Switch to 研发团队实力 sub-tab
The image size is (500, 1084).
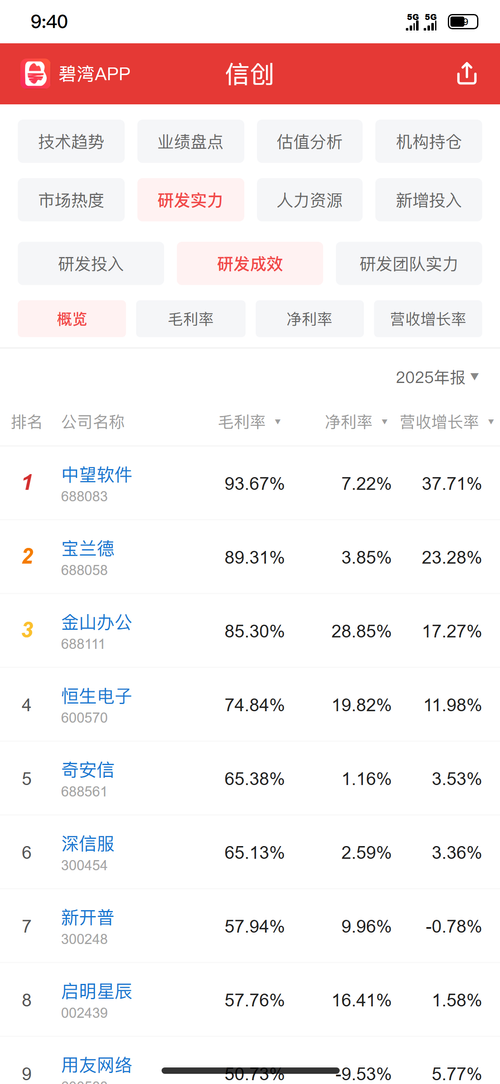[x=409, y=263]
